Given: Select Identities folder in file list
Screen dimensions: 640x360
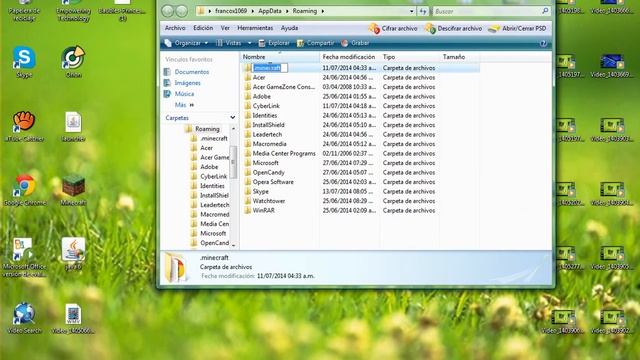Looking at the screenshot, I should tap(264, 116).
